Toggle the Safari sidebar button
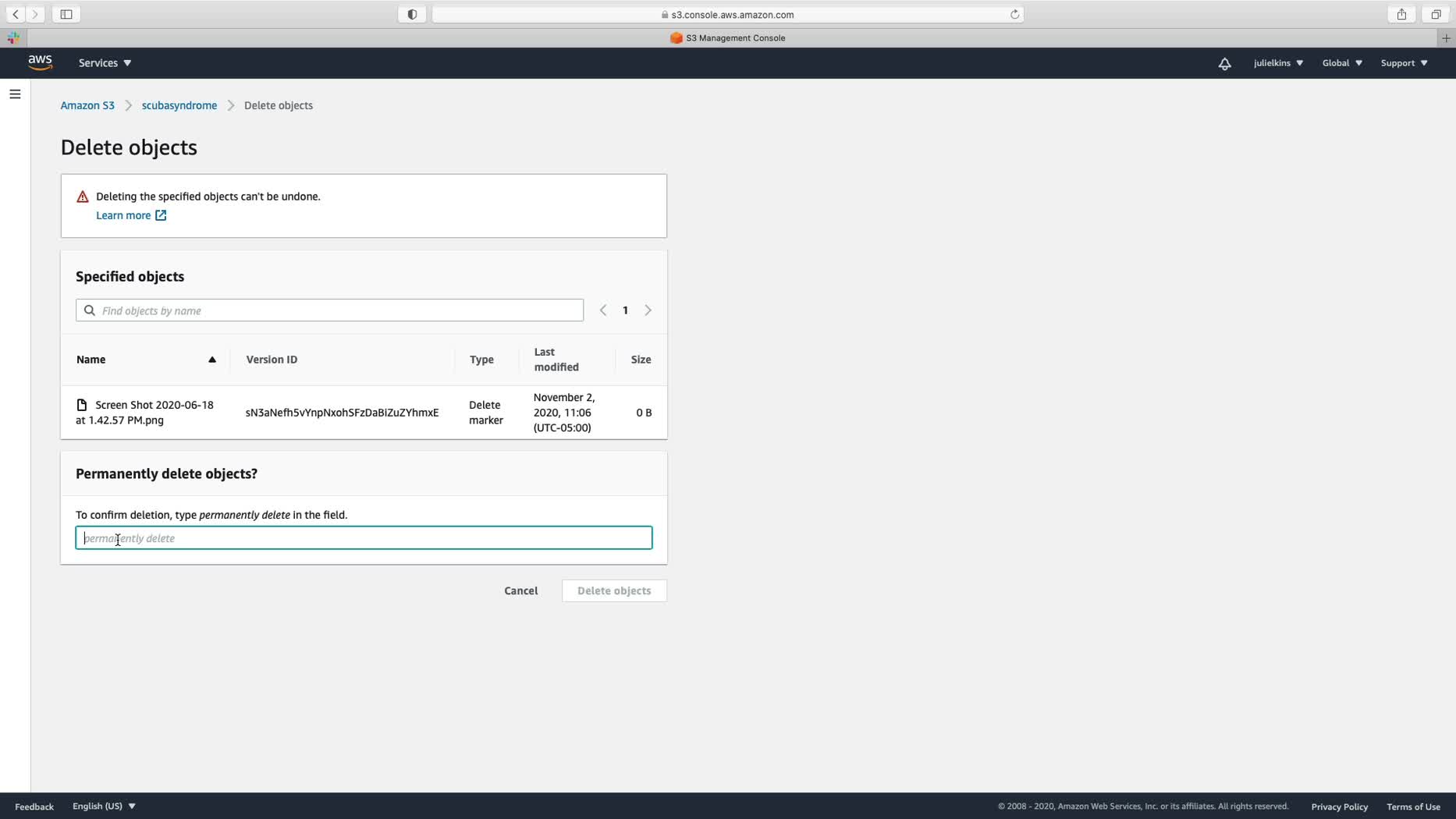Image resolution: width=1456 pixels, height=819 pixels. coord(66,14)
